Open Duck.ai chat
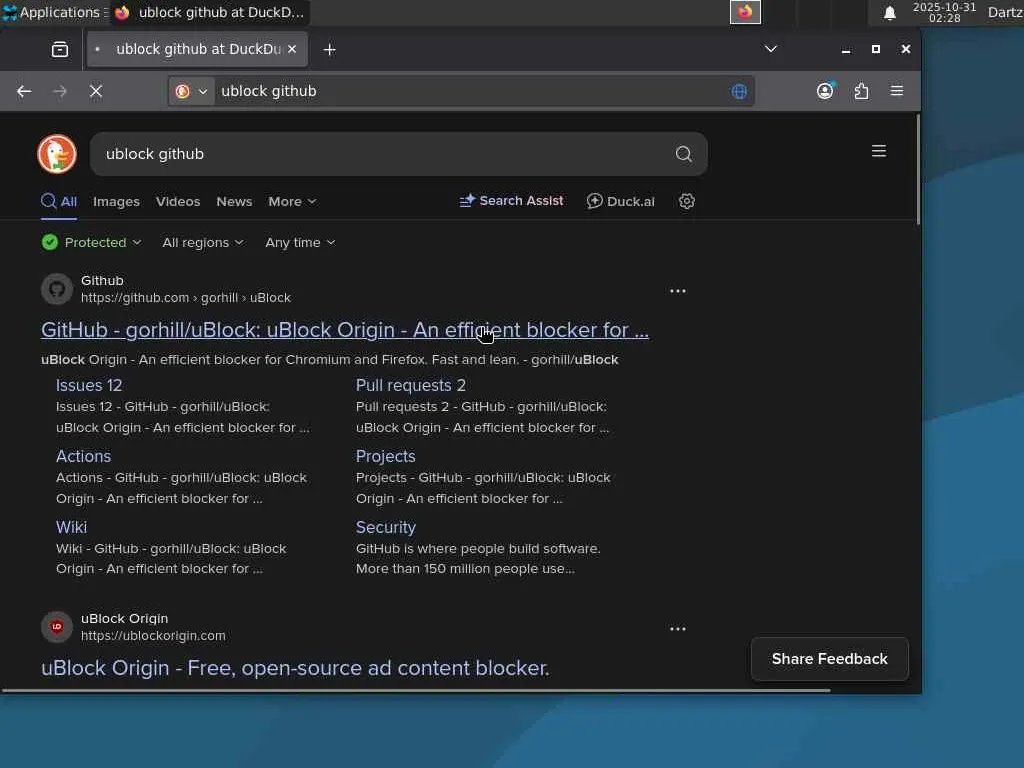Screen dimensions: 1024x768 (x=620, y=201)
